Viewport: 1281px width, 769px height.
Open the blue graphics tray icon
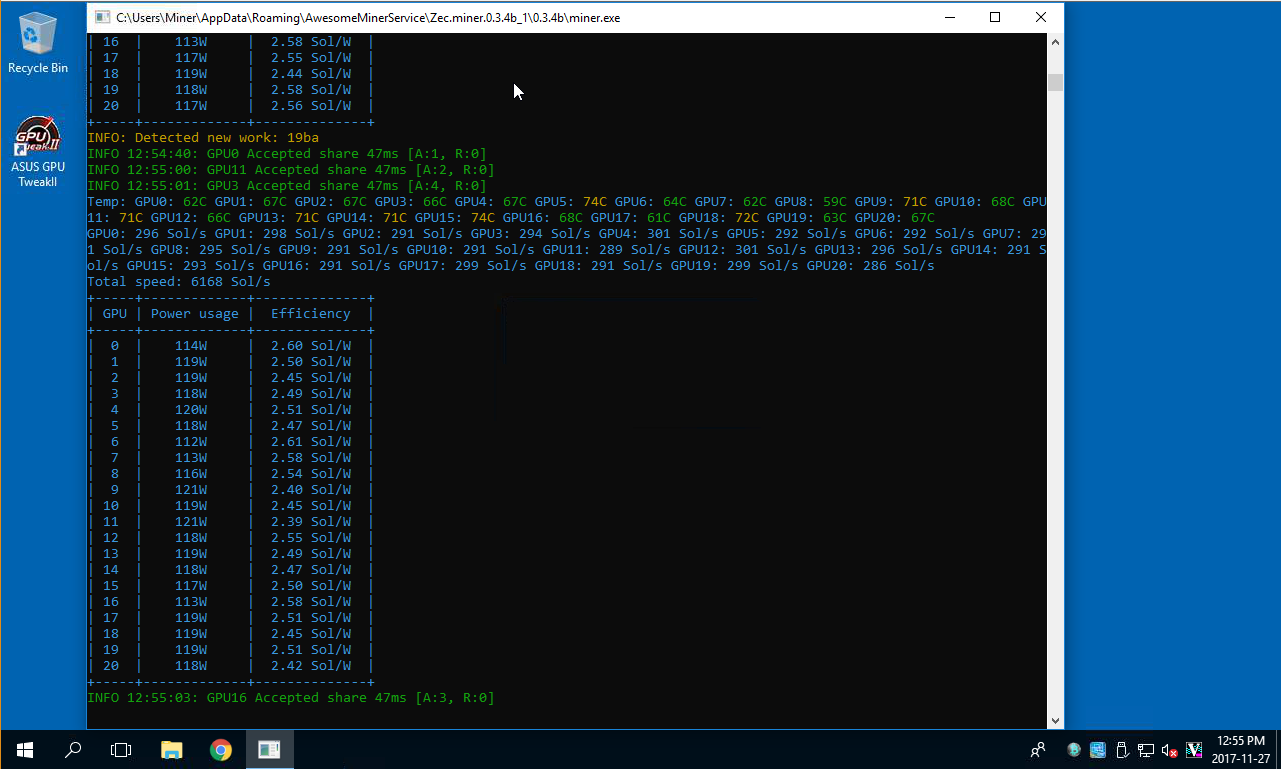pos(1098,749)
